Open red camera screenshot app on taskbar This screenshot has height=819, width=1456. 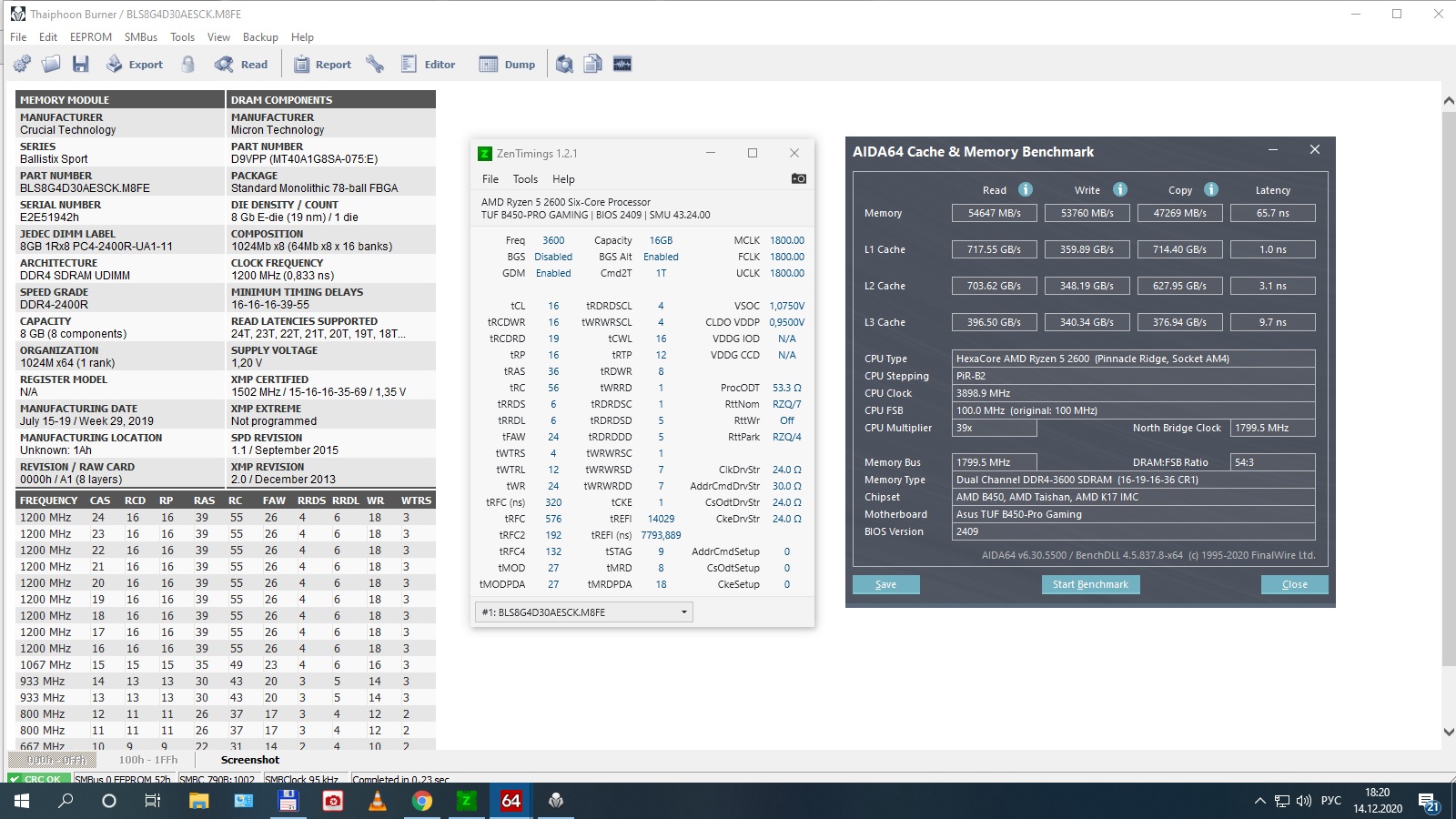point(332,801)
